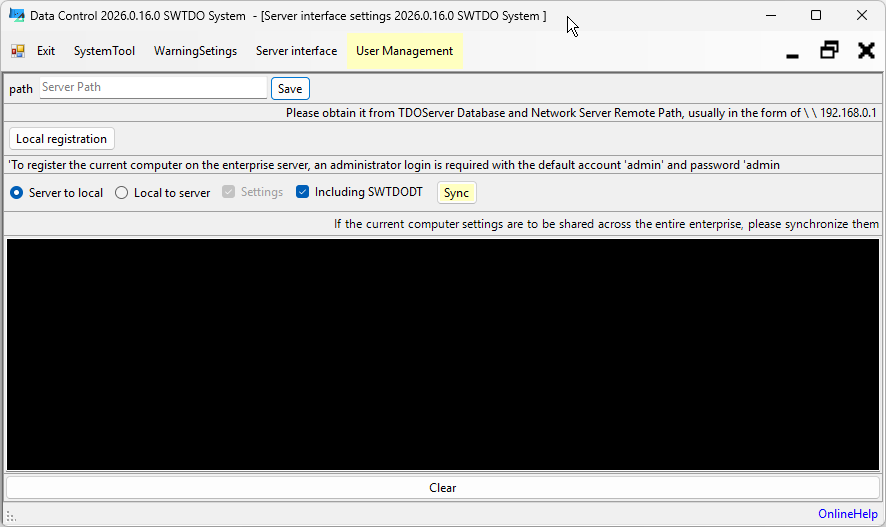
Task: Maximize the main Data Control window
Action: (816, 16)
